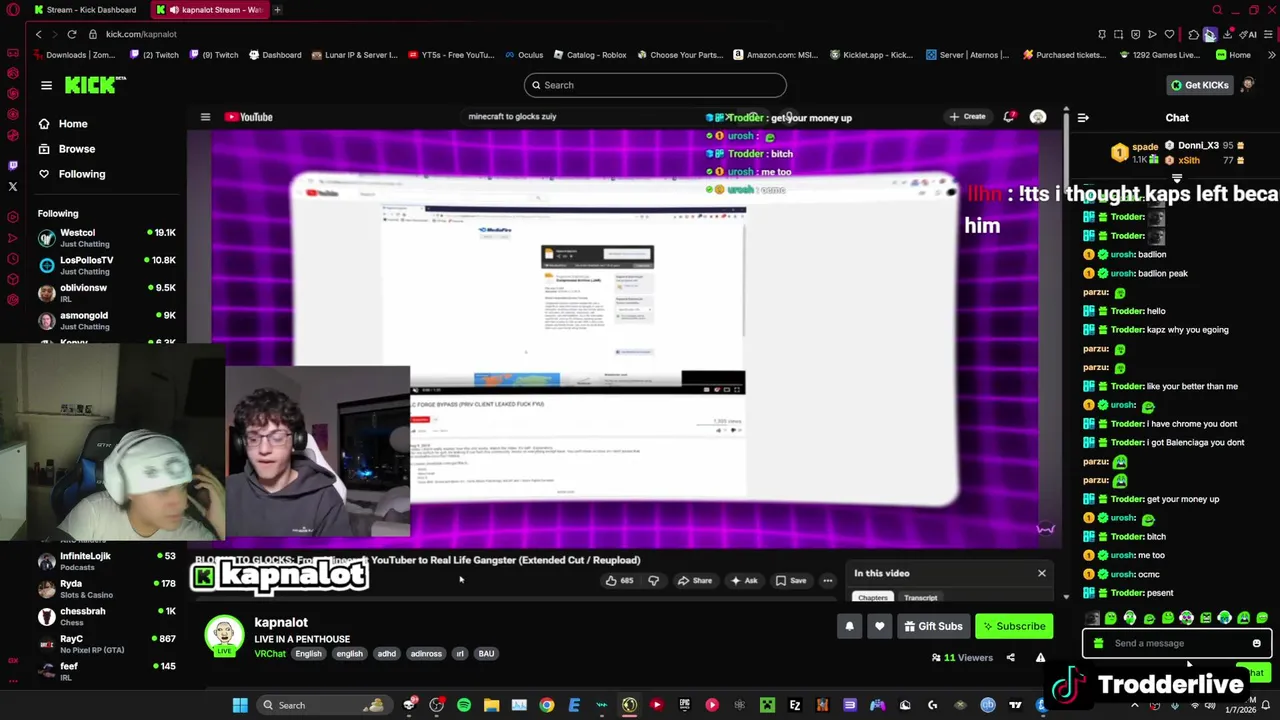The width and height of the screenshot is (1280, 720).
Task: Report the stream using the warning icon
Action: [1040, 657]
